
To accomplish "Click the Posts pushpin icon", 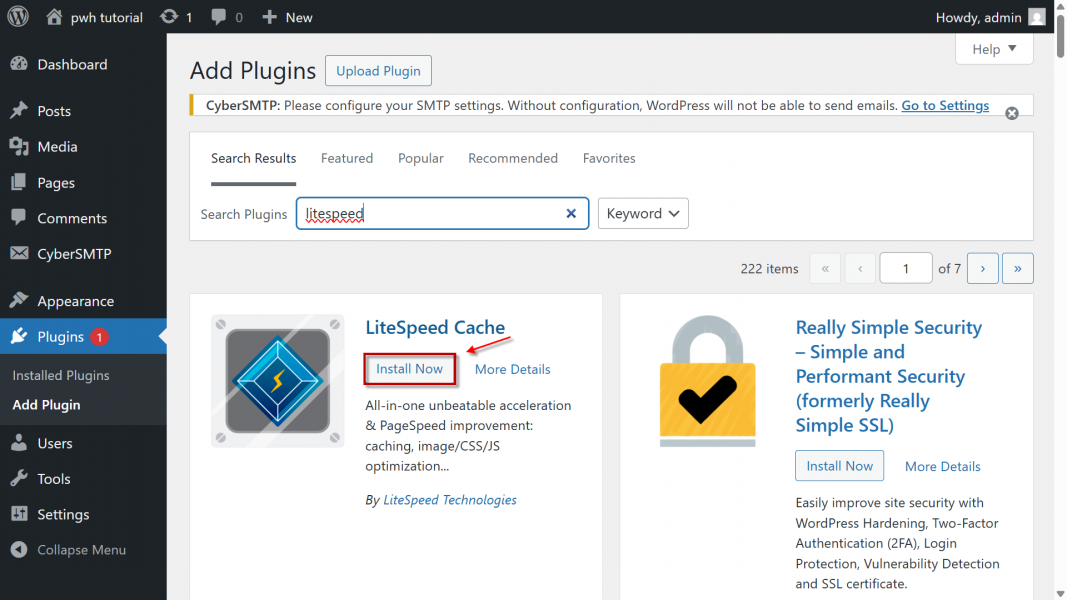I will click(x=19, y=110).
